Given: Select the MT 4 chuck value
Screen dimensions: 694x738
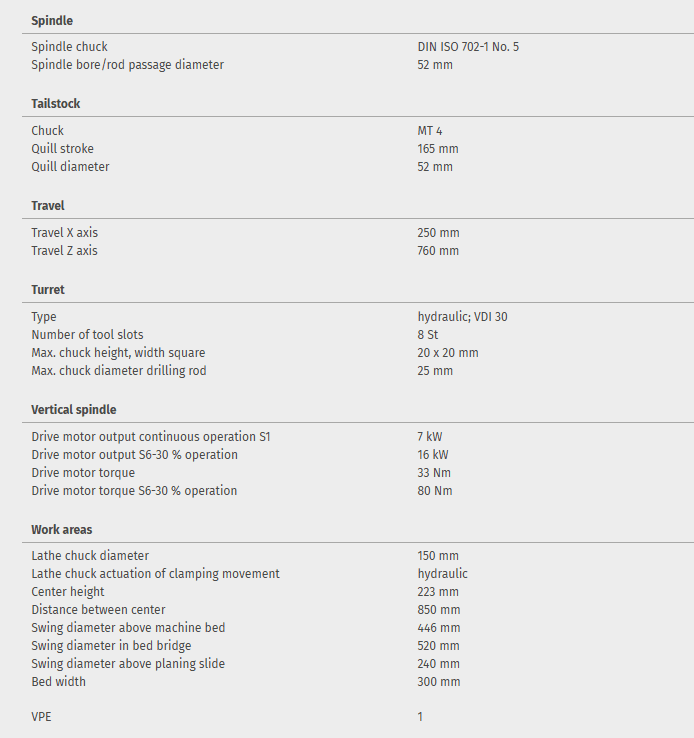Looking at the screenshot, I should (x=430, y=131).
